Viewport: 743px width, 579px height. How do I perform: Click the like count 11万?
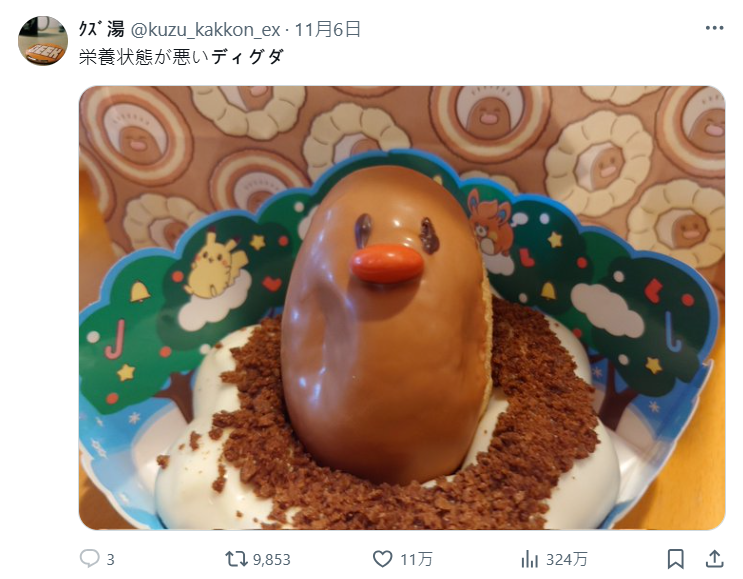[417, 560]
